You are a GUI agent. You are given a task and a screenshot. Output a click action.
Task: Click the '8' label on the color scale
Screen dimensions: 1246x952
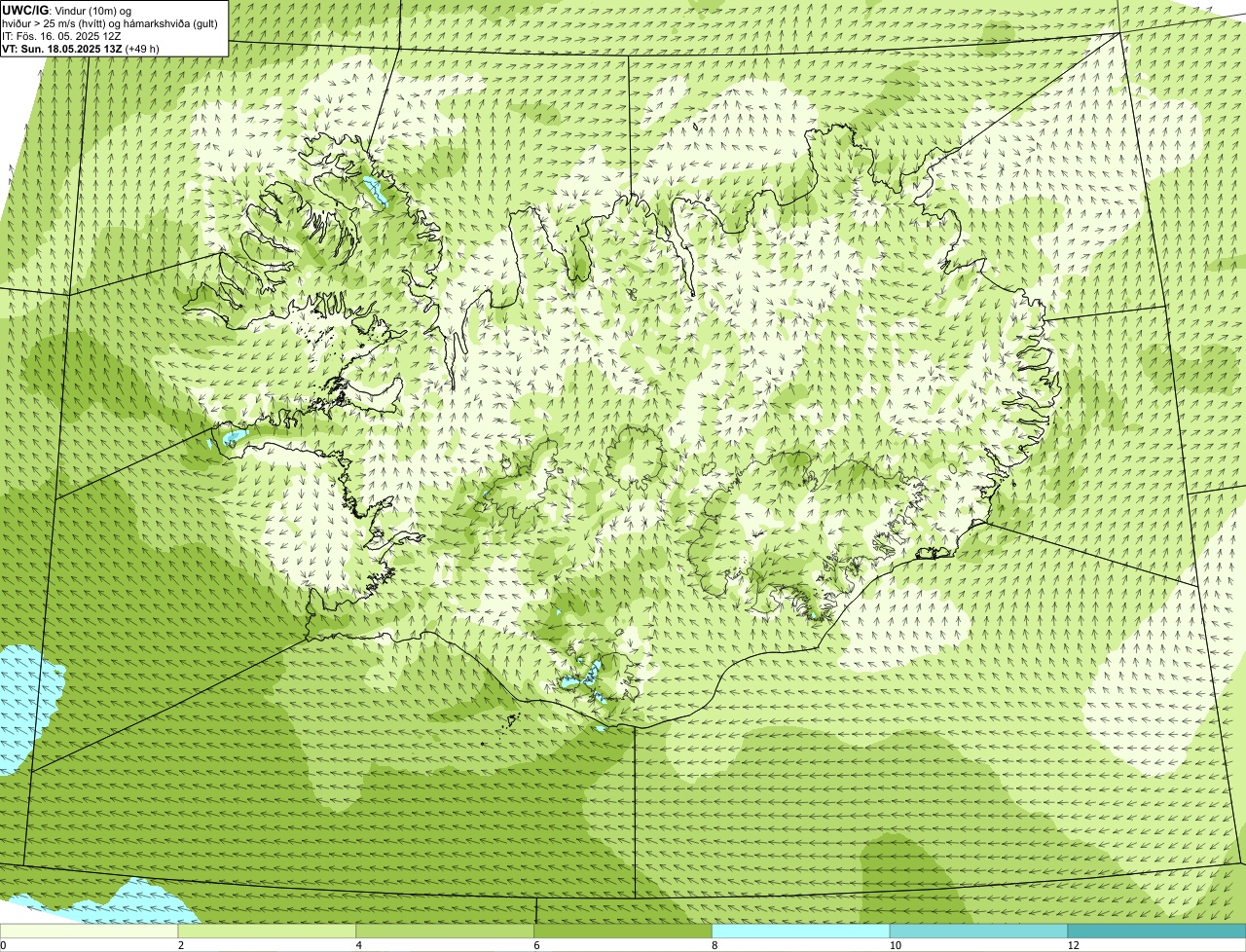point(715,945)
